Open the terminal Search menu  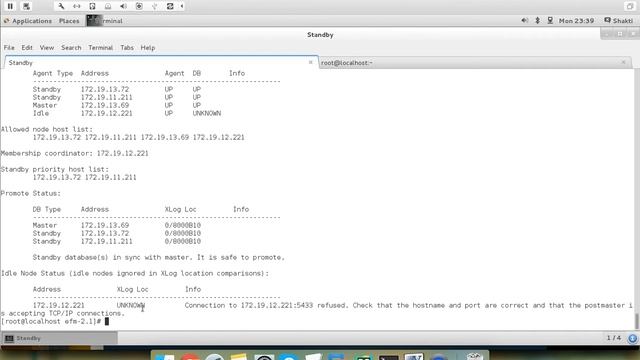(71, 48)
